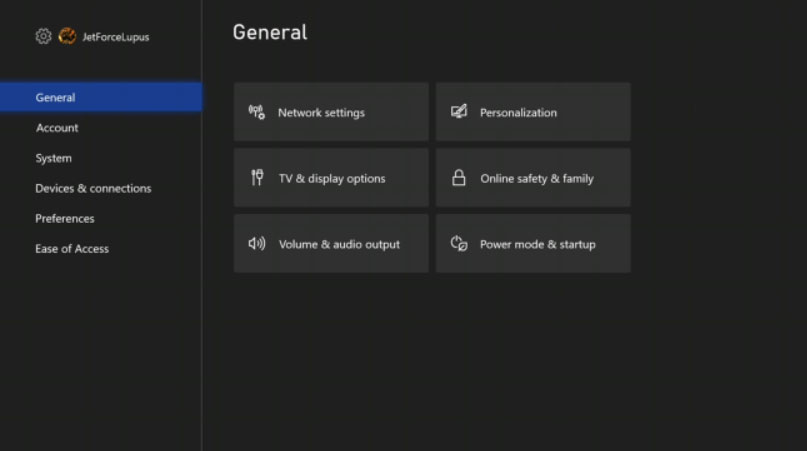Click the TV & display cable icon
807x451 pixels.
[257, 178]
